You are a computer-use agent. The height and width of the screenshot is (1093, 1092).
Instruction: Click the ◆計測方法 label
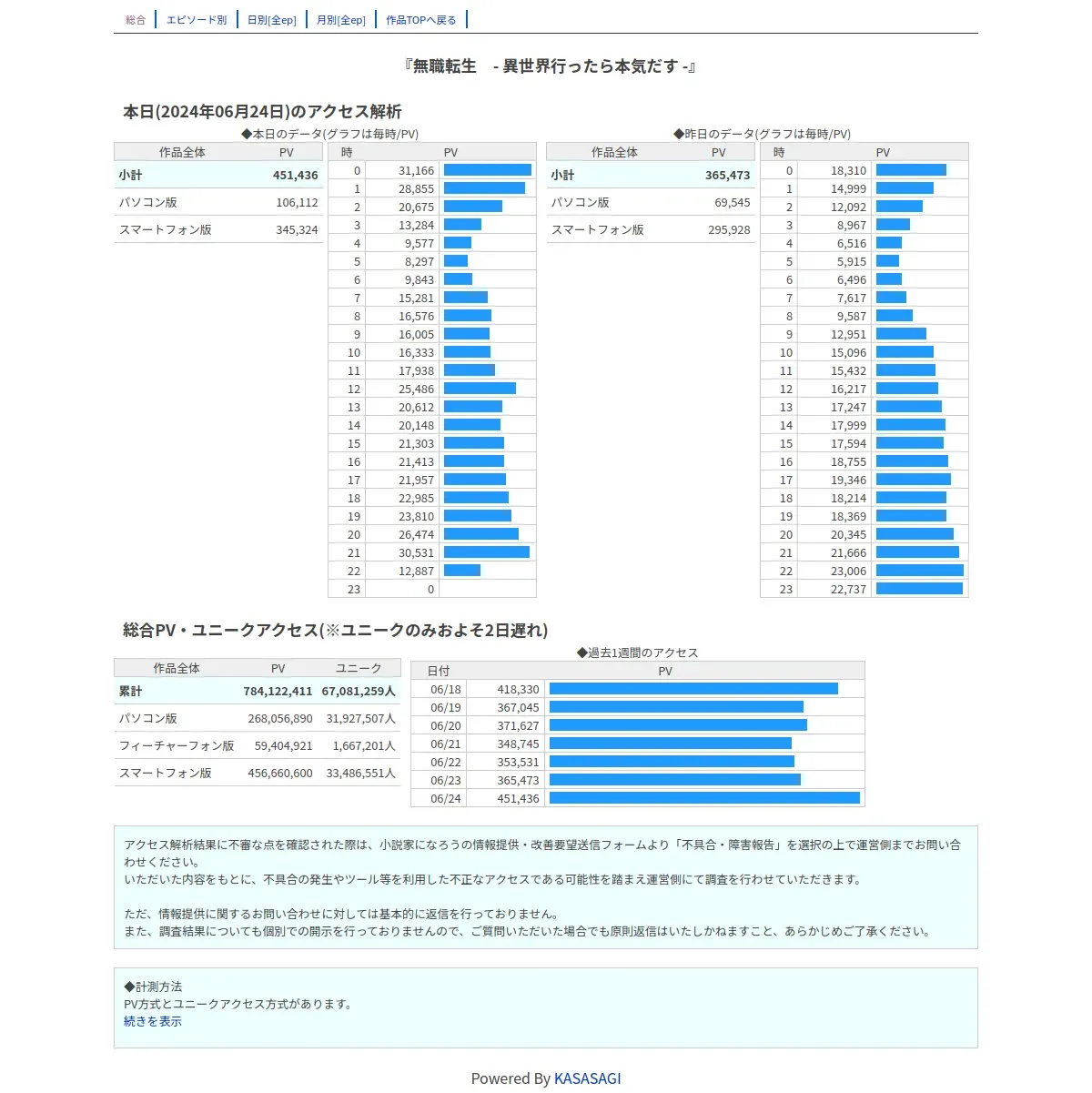[153, 987]
